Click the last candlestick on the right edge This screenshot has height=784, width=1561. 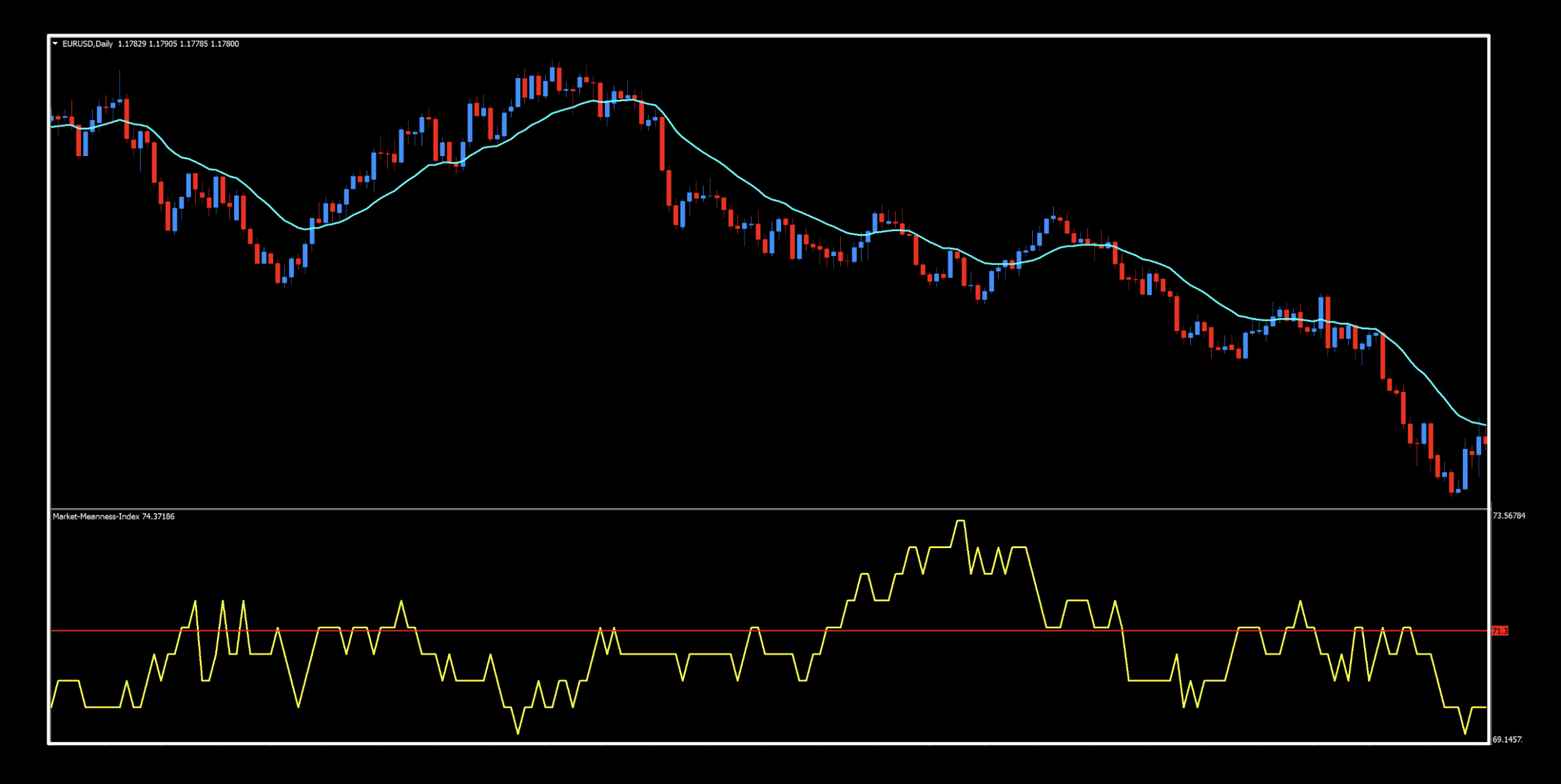(x=1485, y=440)
